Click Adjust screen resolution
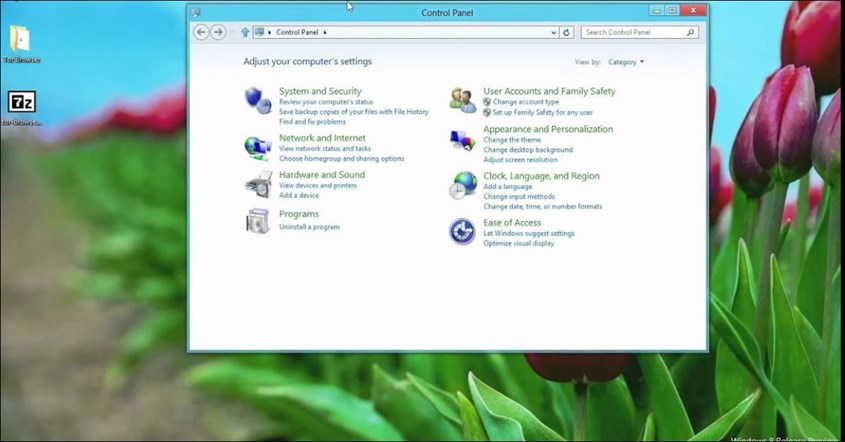 [521, 160]
